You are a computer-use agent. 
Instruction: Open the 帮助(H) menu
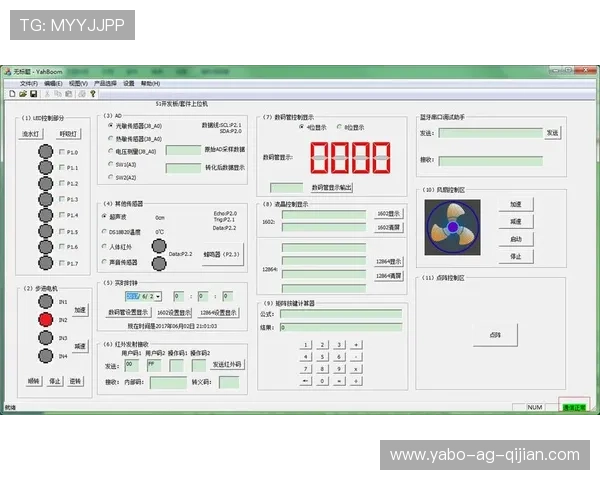[150, 83]
